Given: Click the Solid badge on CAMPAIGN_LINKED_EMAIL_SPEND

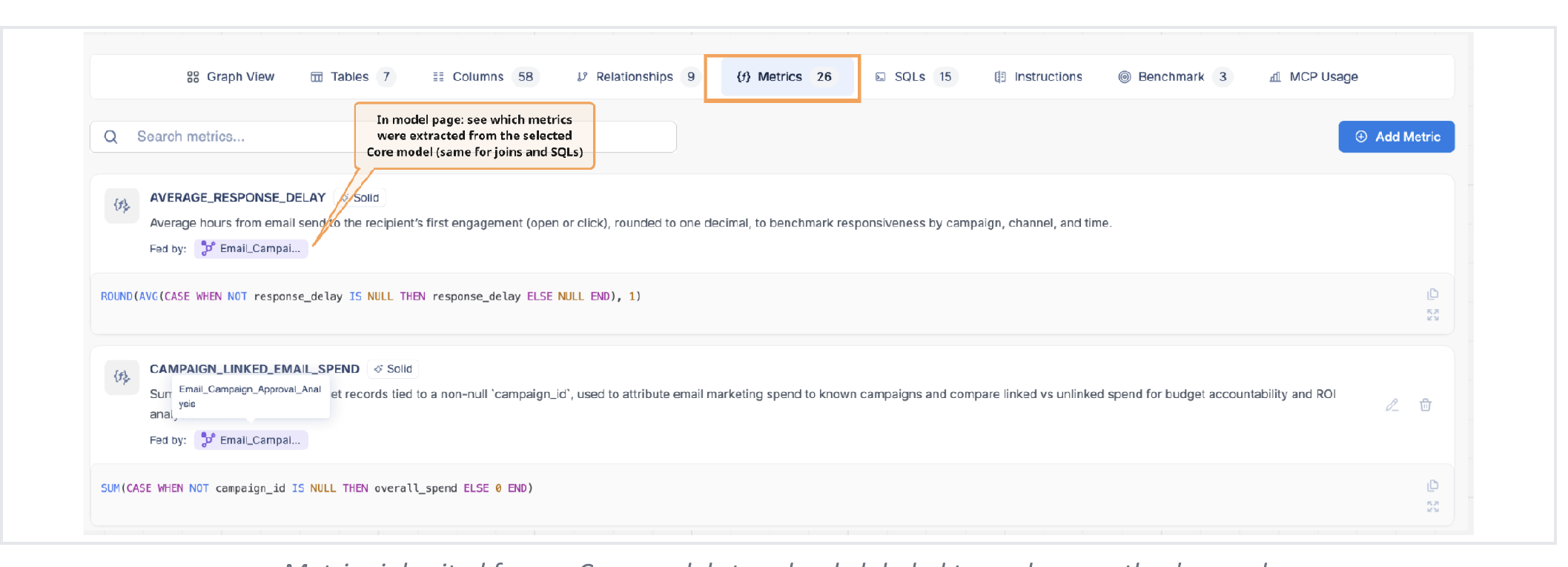Looking at the screenshot, I should point(393,369).
